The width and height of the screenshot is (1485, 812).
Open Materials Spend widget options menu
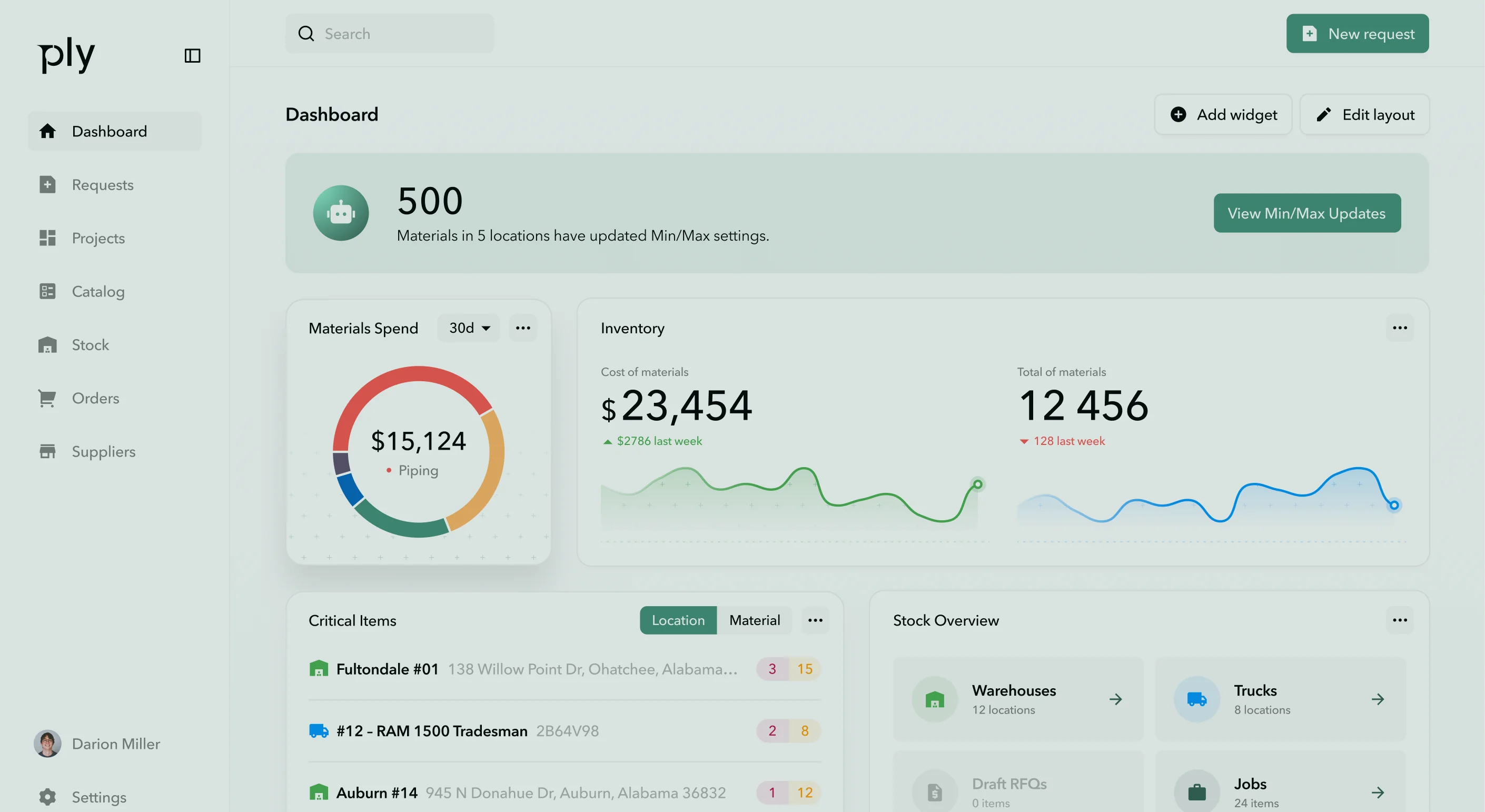(x=523, y=328)
